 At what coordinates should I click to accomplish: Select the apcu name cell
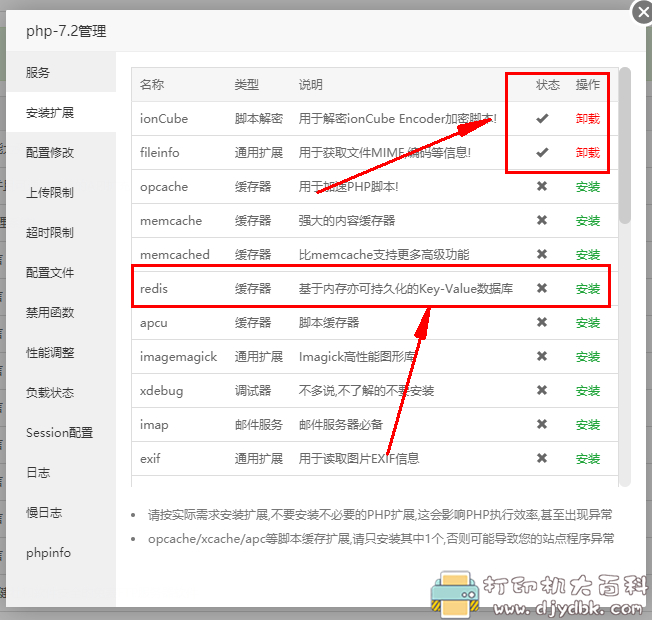point(153,323)
